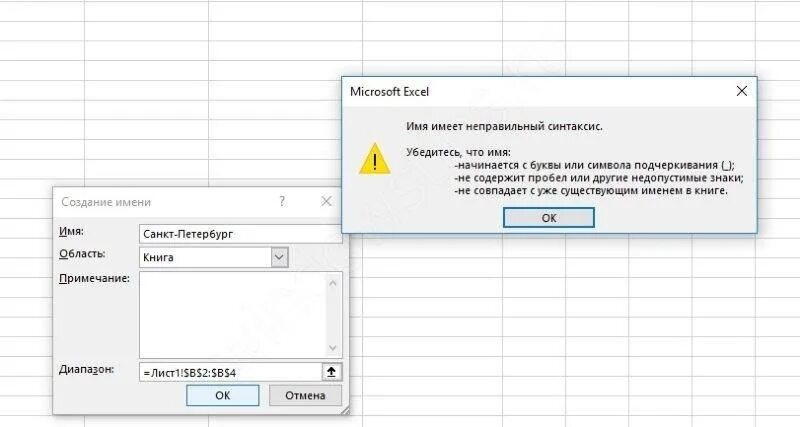Click the Отмена button
The width and height of the screenshot is (800, 427).
tap(305, 395)
